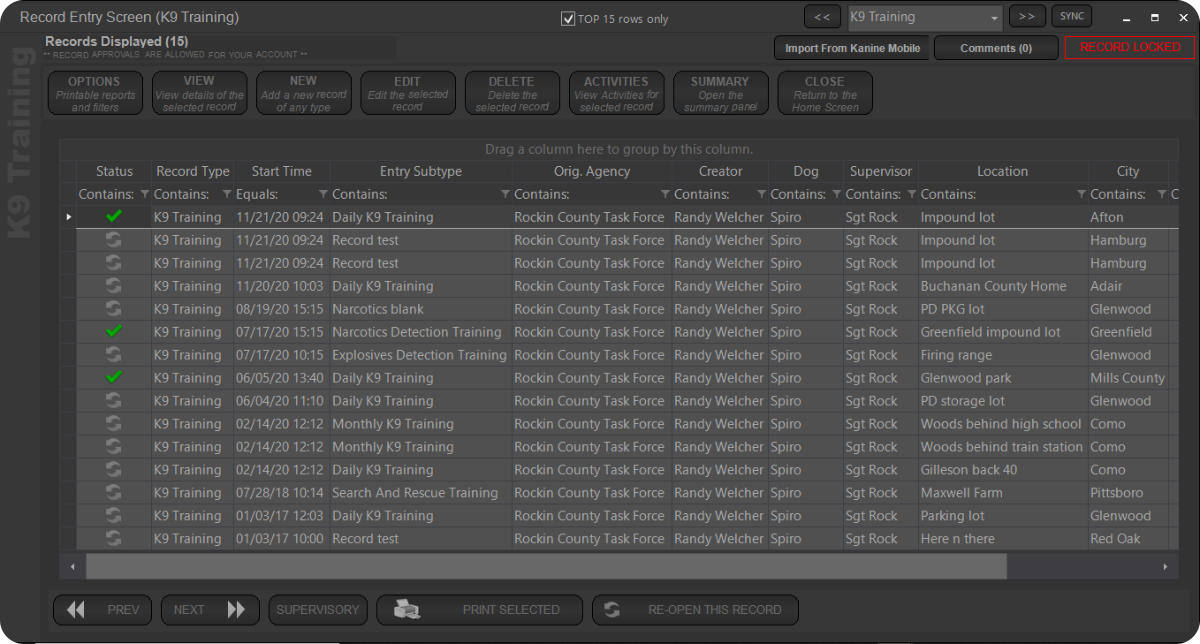
Task: Click DELETE the selected record
Action: coord(512,93)
